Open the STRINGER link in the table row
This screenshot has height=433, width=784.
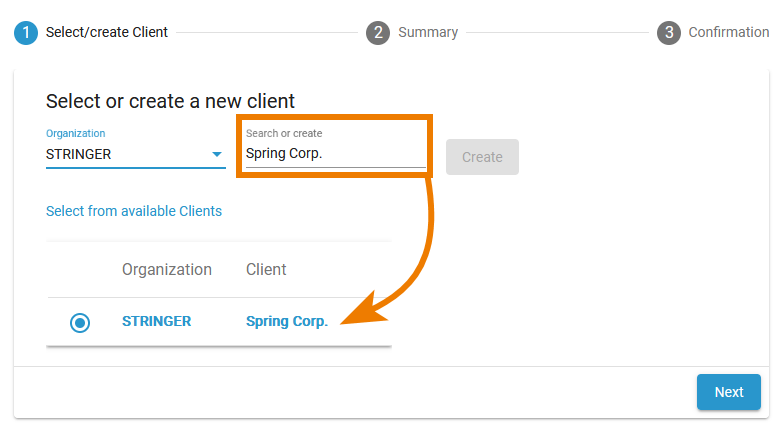pyautogui.click(x=156, y=321)
